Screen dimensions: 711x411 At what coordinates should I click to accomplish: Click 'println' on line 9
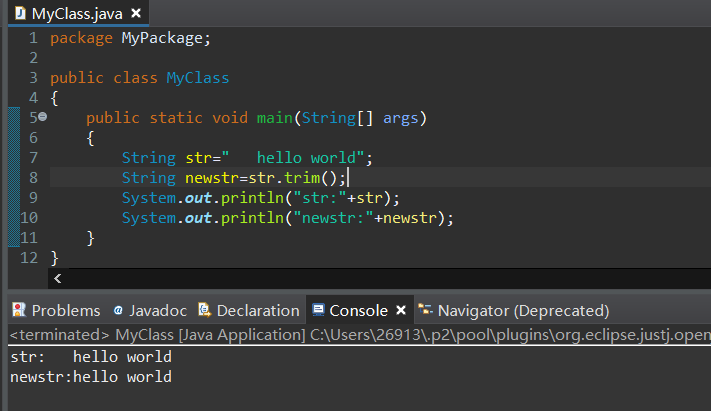(252, 199)
